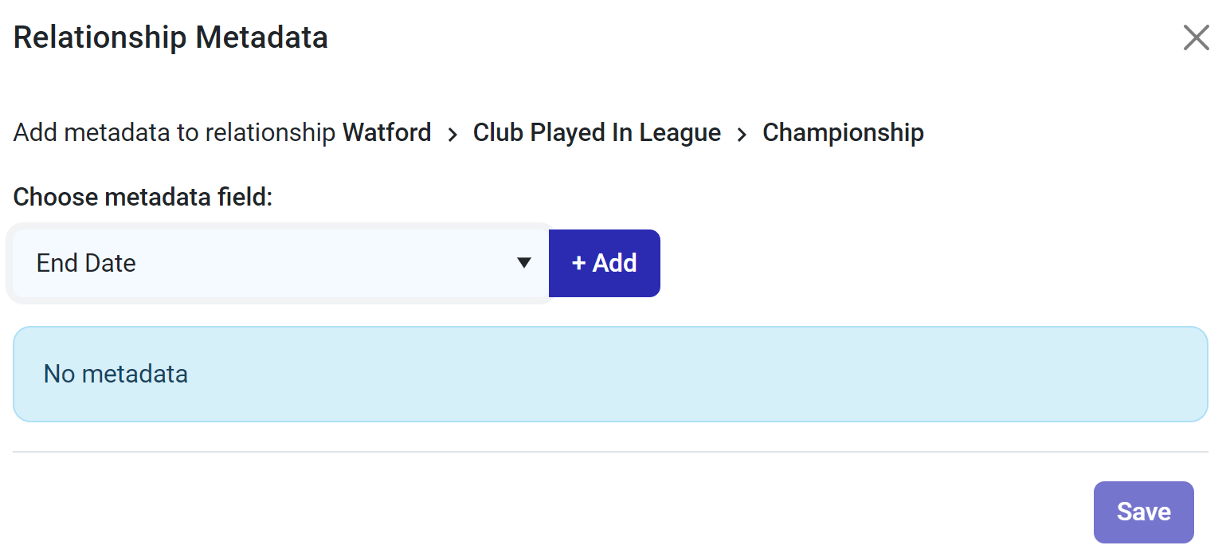The height and width of the screenshot is (560, 1230).
Task: Click the Choose metadata field label
Action: [x=143, y=197]
